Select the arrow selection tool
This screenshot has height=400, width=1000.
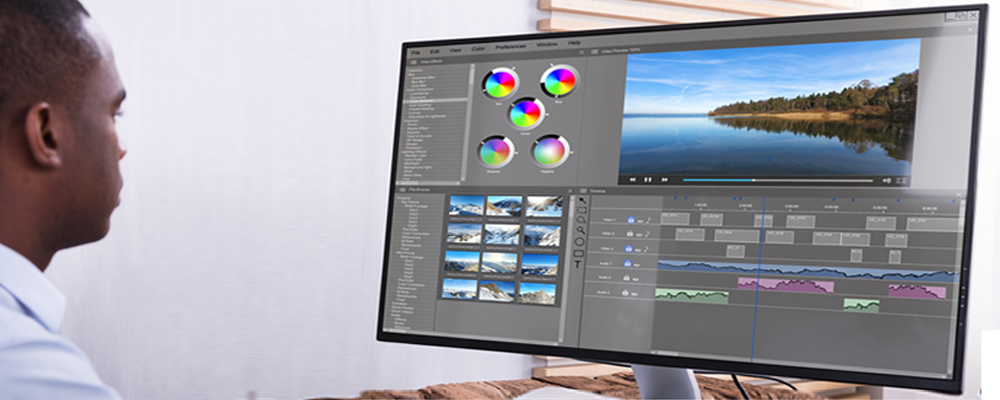580,199
